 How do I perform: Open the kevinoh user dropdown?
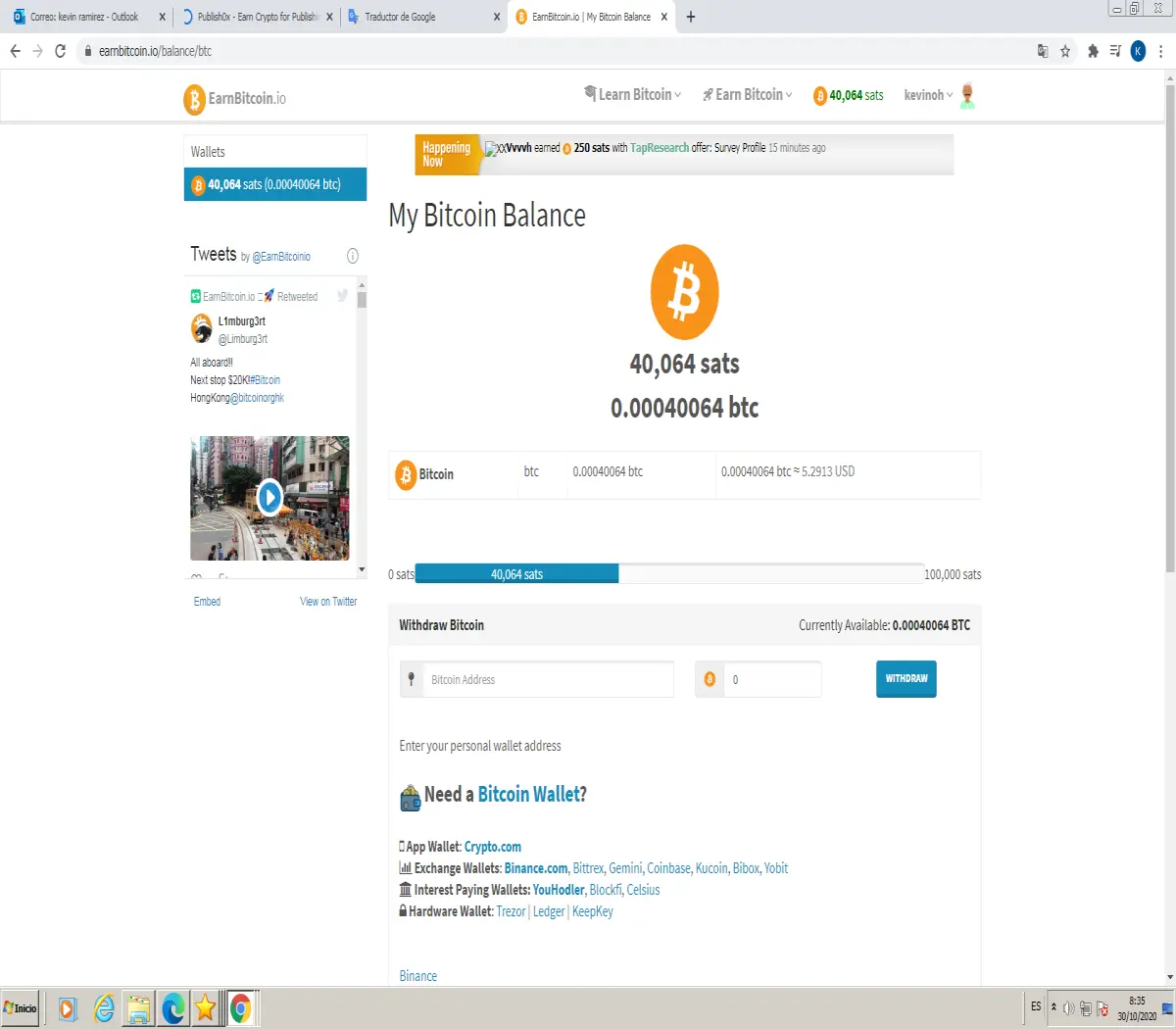(928, 95)
